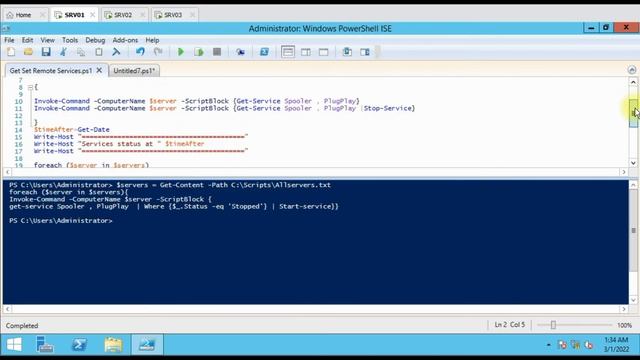Start PowerShell.exe console icon

click(x=264, y=52)
